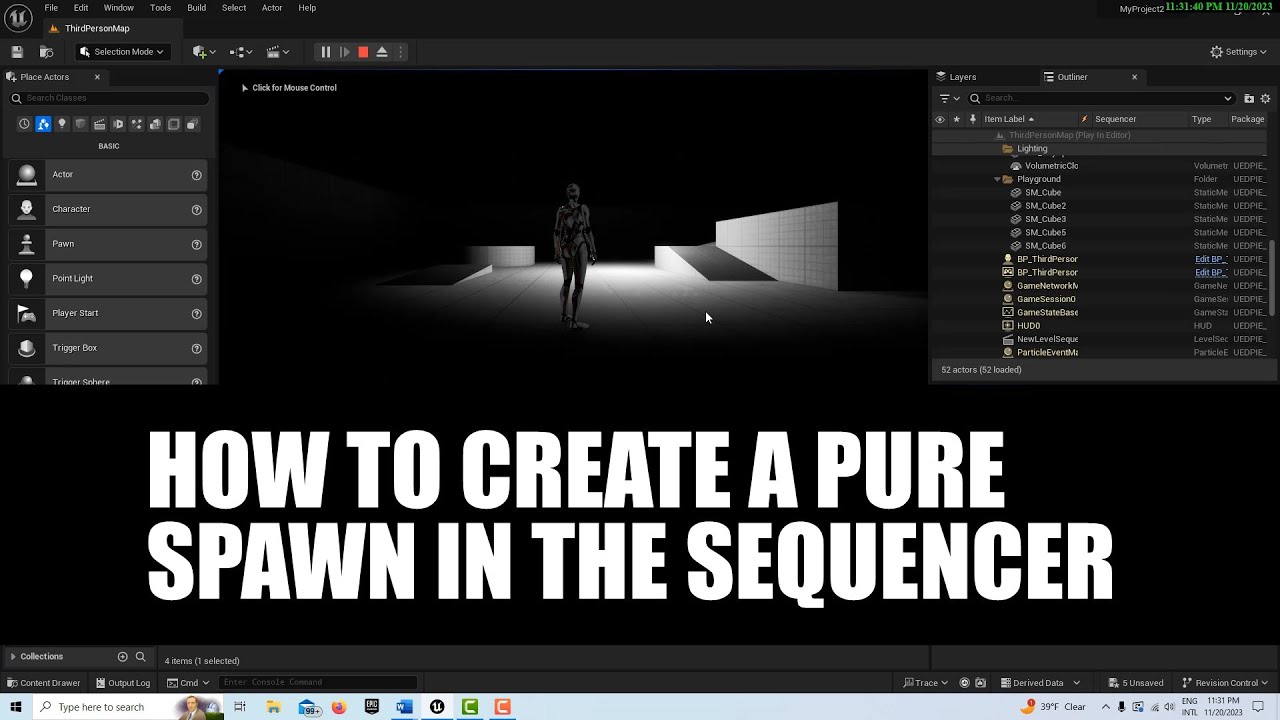Select HUD0 in the Outliner
1280x720 pixels.
[1028, 326]
